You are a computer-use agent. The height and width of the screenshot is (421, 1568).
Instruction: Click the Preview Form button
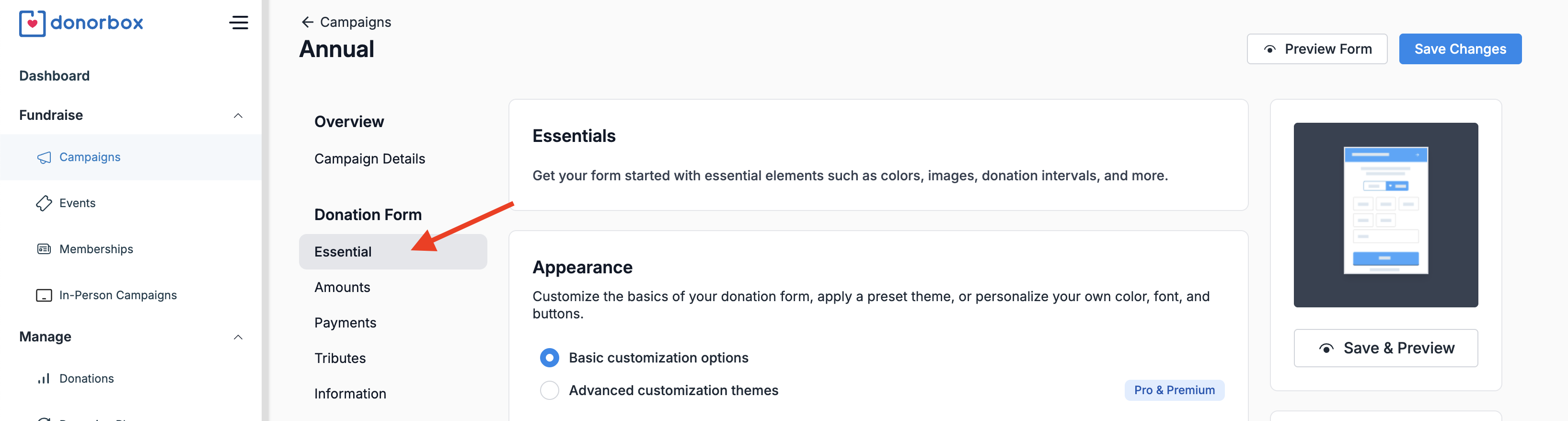pyautogui.click(x=1316, y=49)
